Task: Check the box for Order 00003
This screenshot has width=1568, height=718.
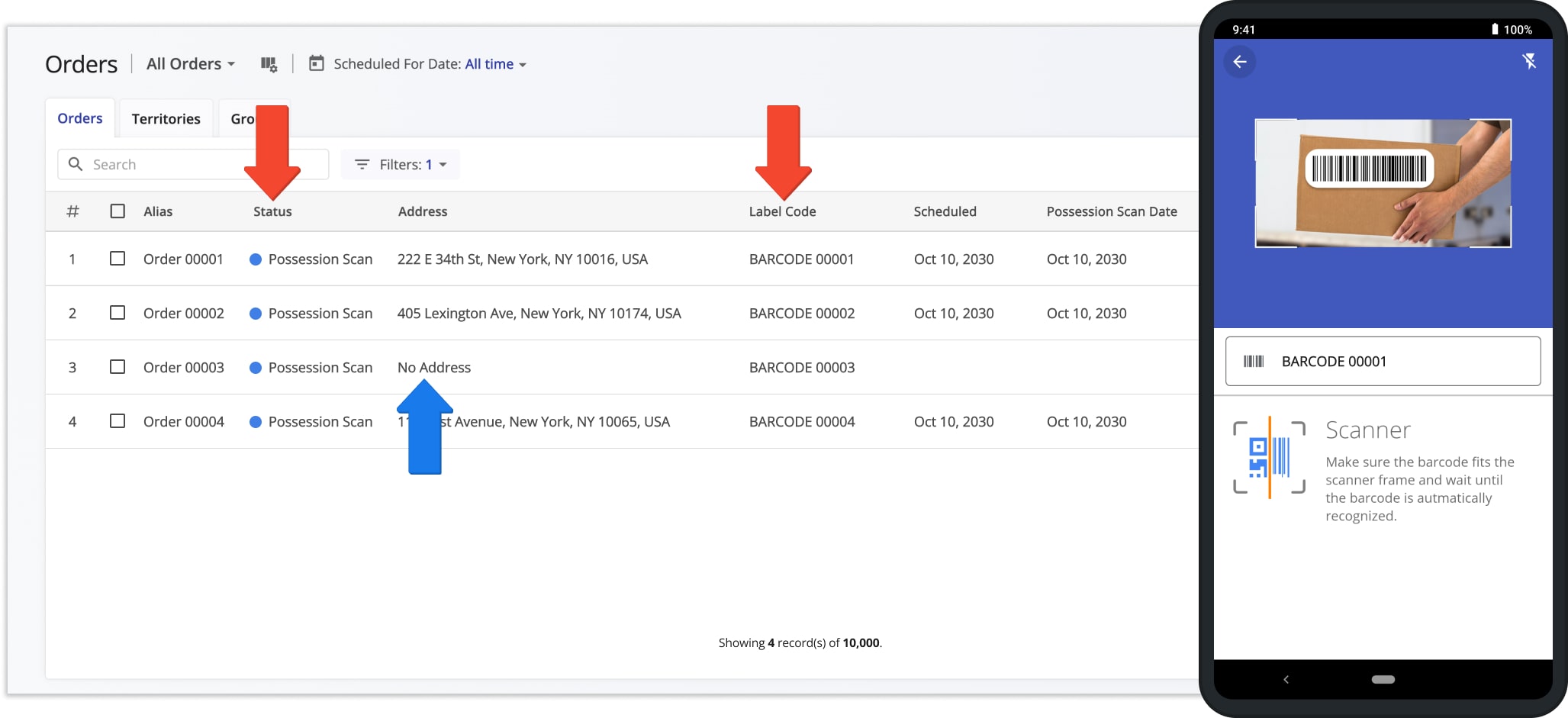Action: pyautogui.click(x=118, y=367)
